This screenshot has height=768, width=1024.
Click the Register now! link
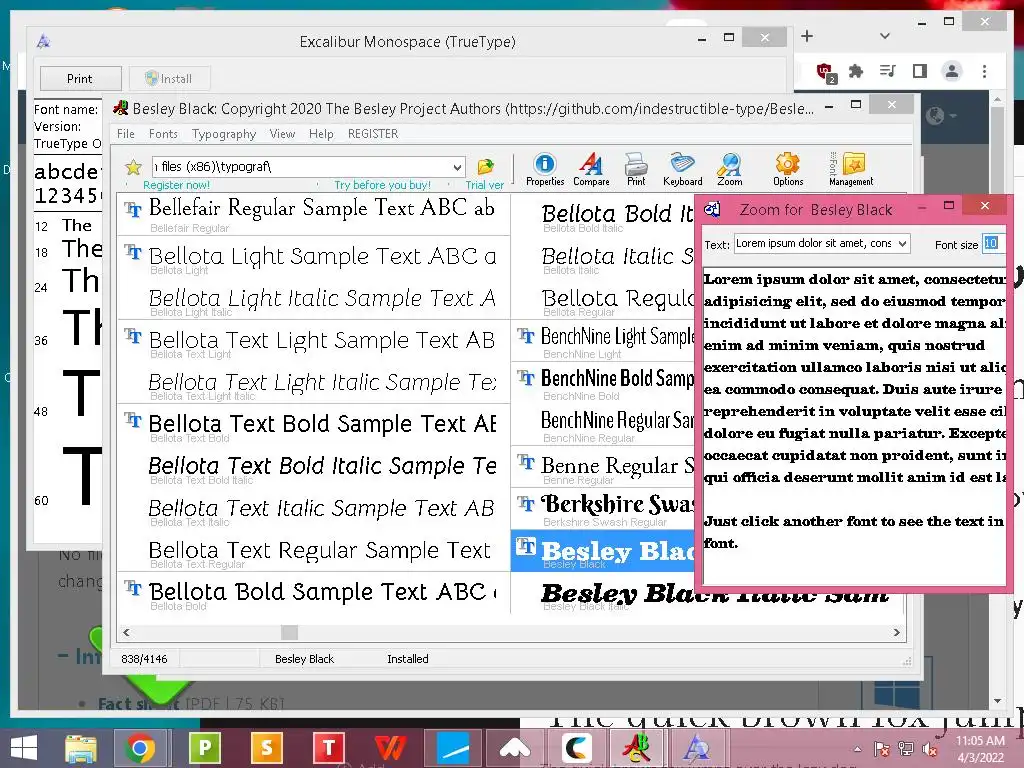click(x=176, y=185)
